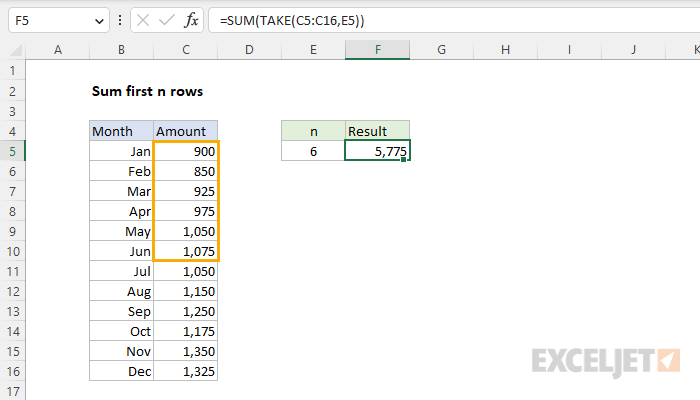
Task: Click the 'Amount' header cell
Action: 186,131
